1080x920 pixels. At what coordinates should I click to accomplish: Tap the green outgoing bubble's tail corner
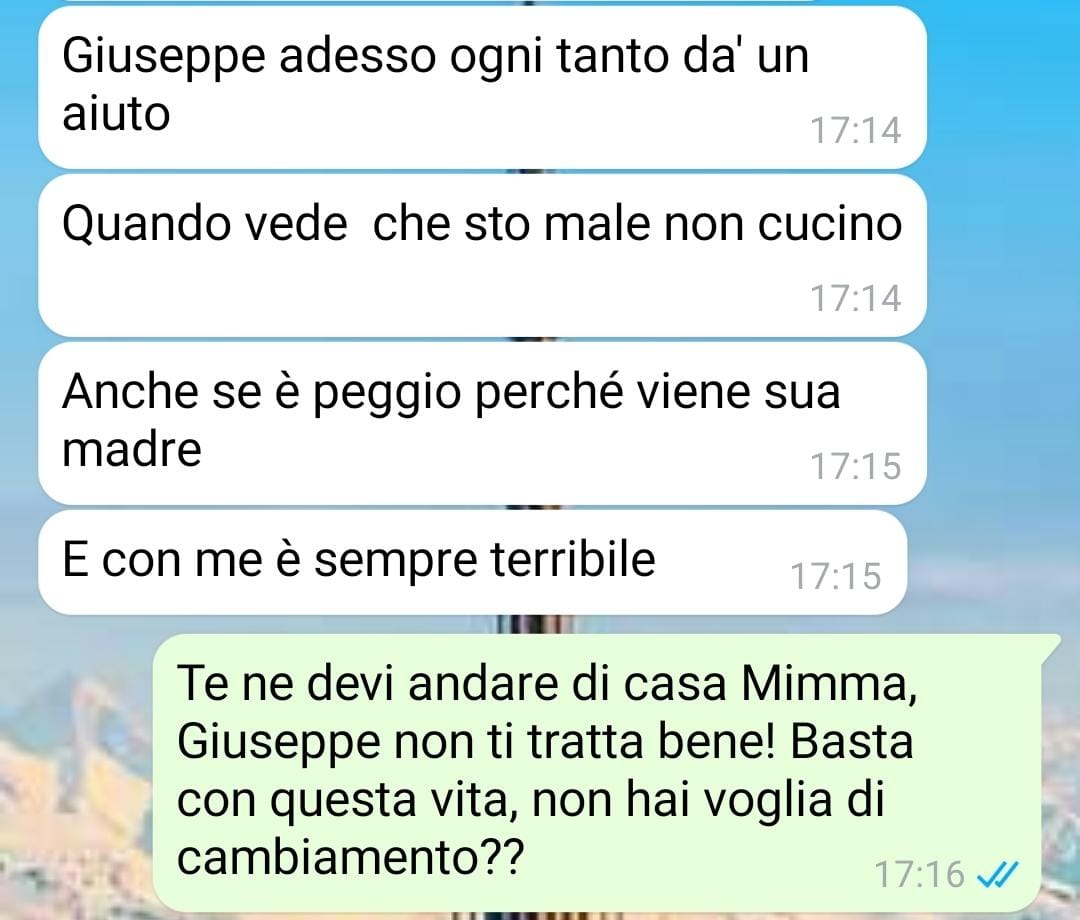click(x=1050, y=645)
